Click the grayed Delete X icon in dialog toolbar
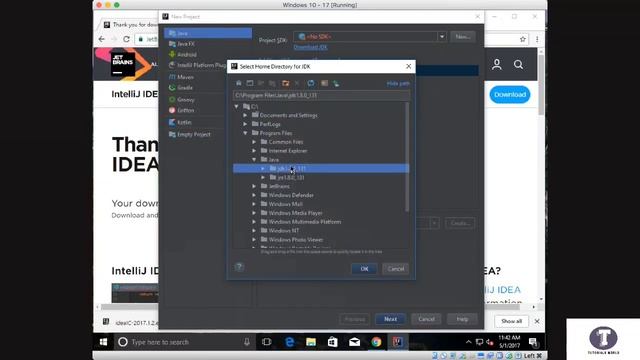Viewport: 640px width, 360px height. (297, 83)
